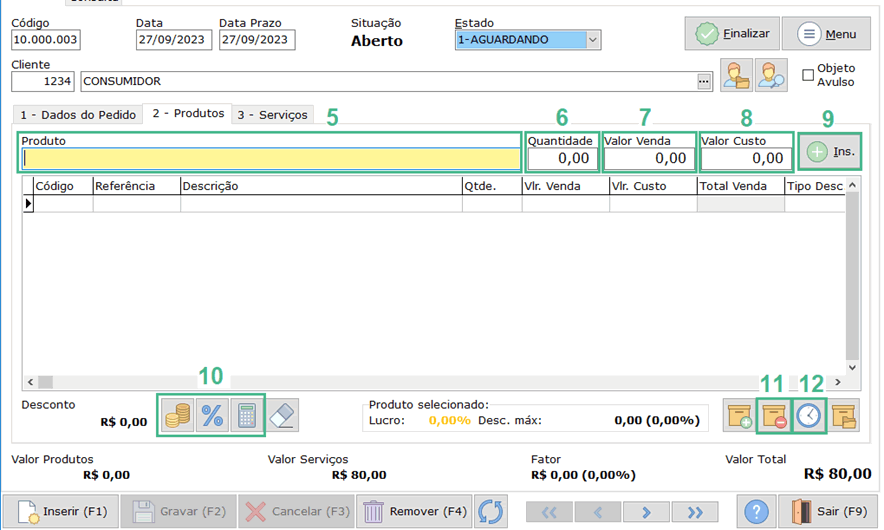Select the 2 - Produtos tab
884x530 pixels.
click(x=188, y=113)
